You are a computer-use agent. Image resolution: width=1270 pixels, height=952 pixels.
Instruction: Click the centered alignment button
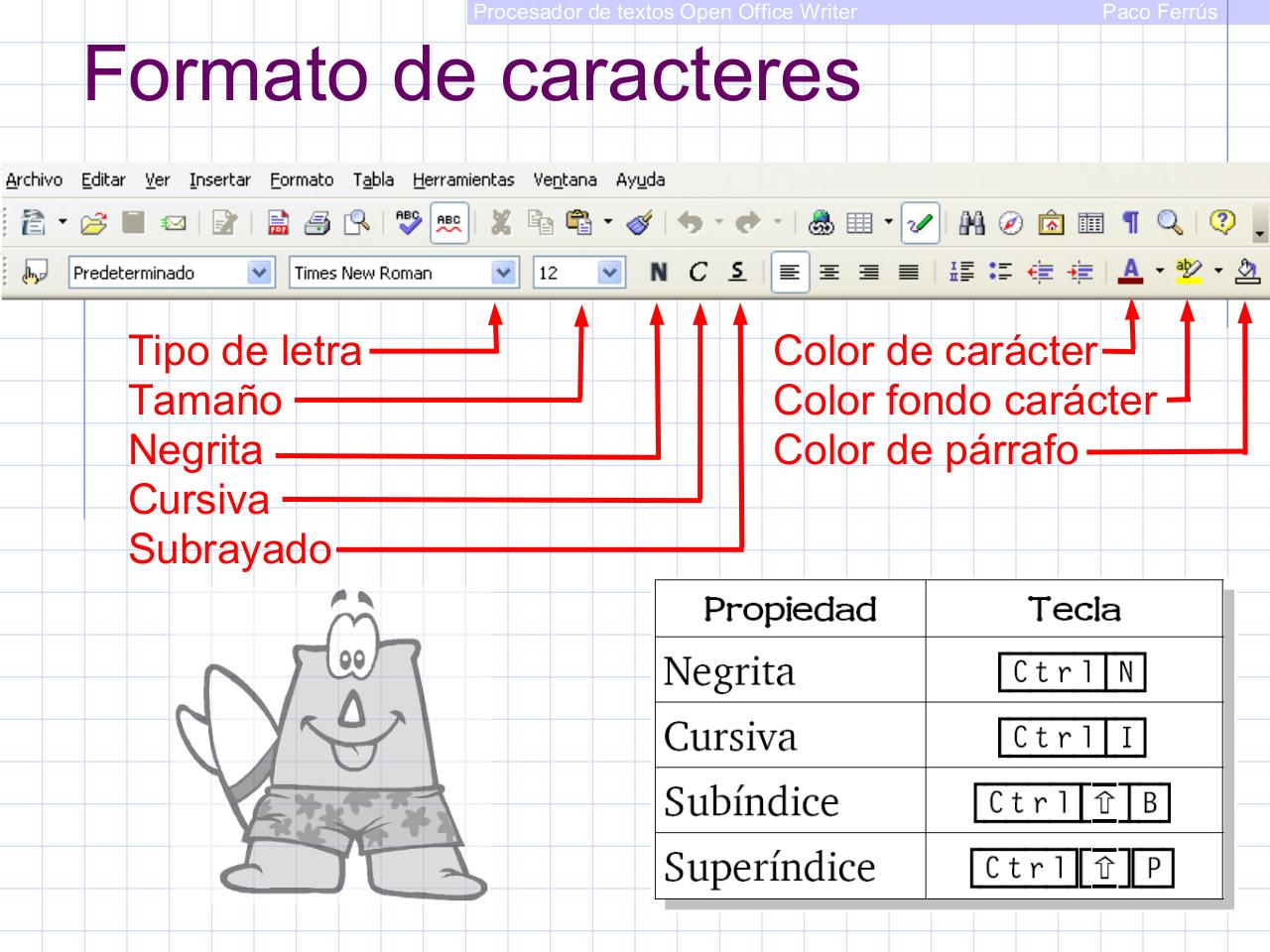pyautogui.click(x=829, y=273)
